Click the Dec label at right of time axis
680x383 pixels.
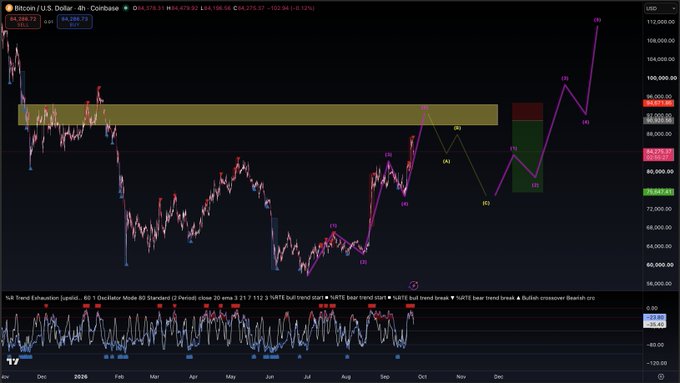pyautogui.click(x=499, y=376)
